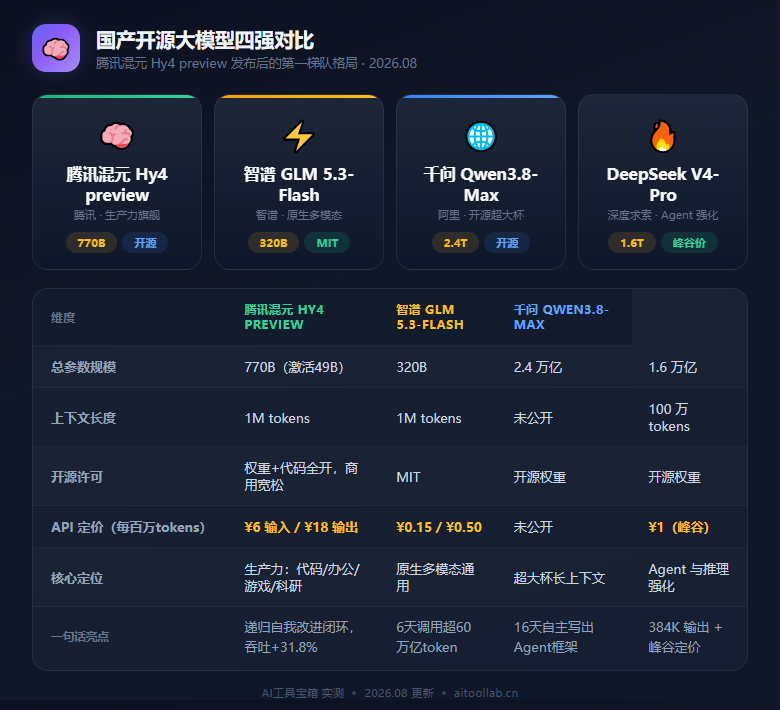
Task: Click the ¥0.15 / ¥0.50 price
Action: [x=439, y=527]
